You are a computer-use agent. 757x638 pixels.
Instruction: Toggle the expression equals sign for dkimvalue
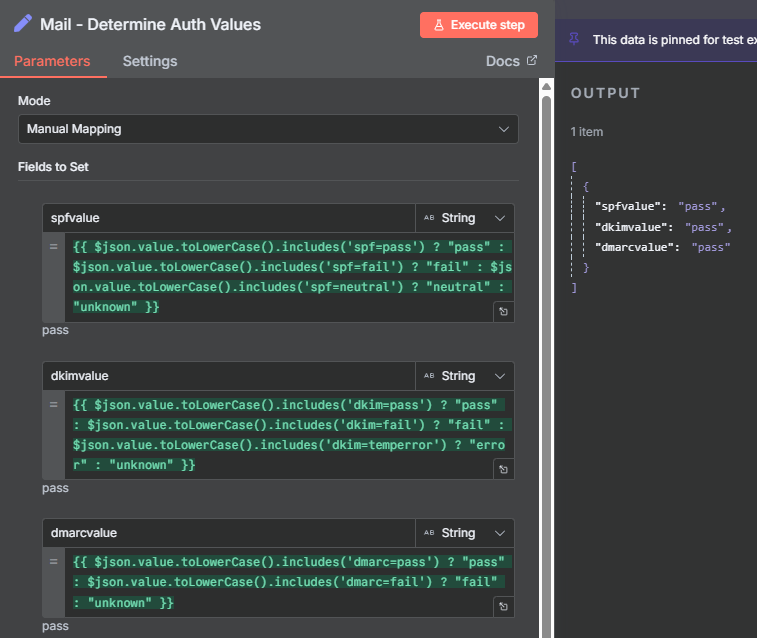[x=53, y=403]
